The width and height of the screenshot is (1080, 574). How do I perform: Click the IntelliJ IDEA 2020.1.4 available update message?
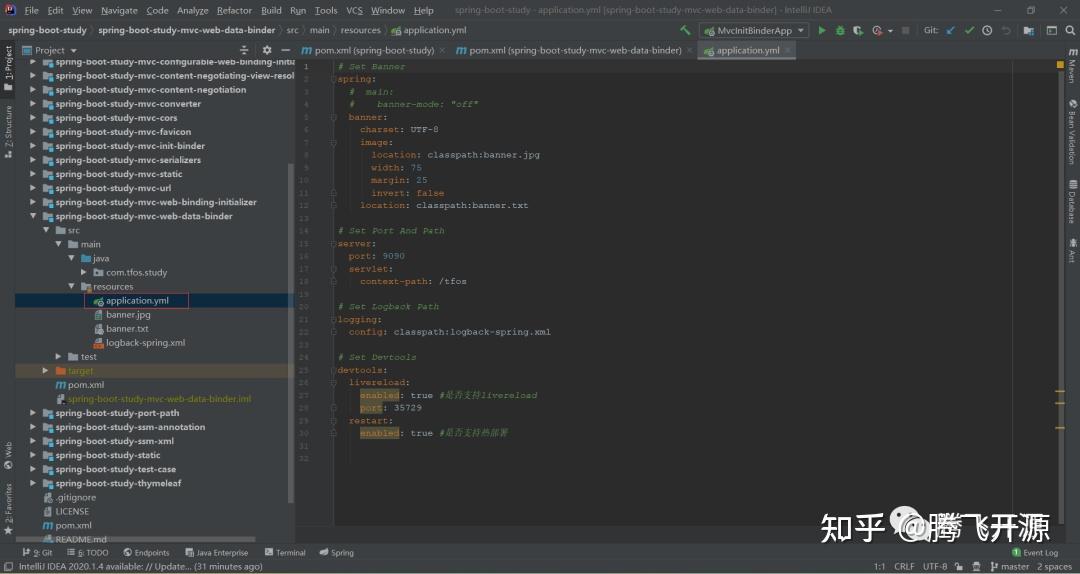tap(141, 566)
